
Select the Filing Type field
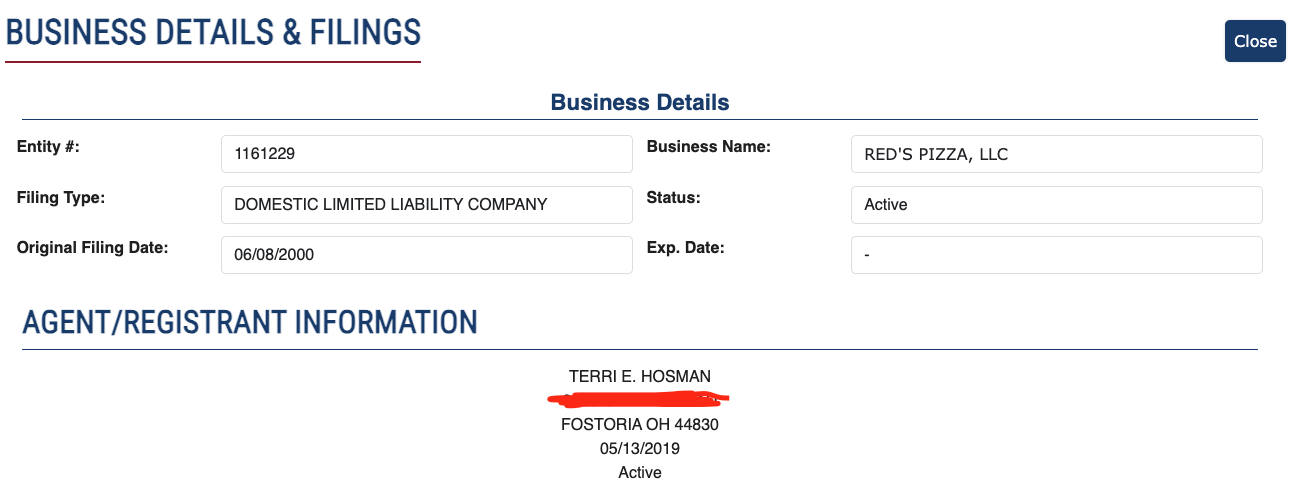[x=427, y=204]
